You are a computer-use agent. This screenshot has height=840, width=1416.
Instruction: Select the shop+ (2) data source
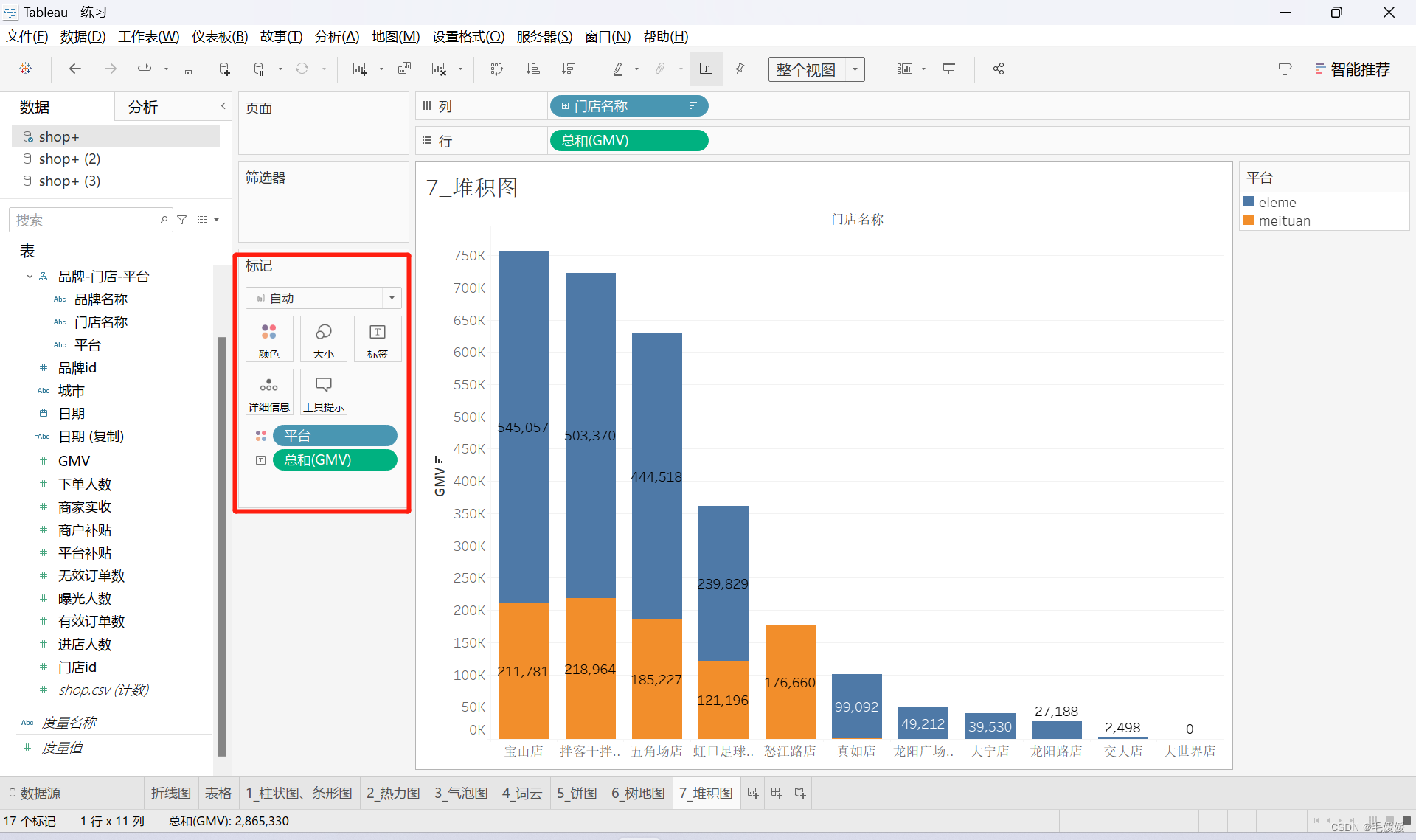point(69,159)
